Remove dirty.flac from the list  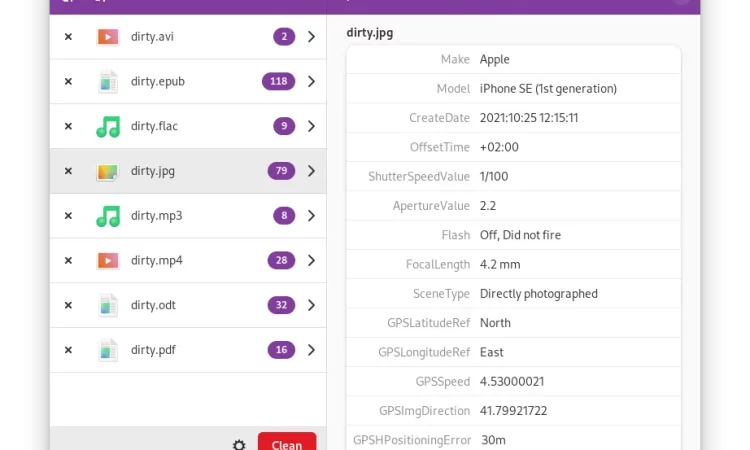pos(68,126)
